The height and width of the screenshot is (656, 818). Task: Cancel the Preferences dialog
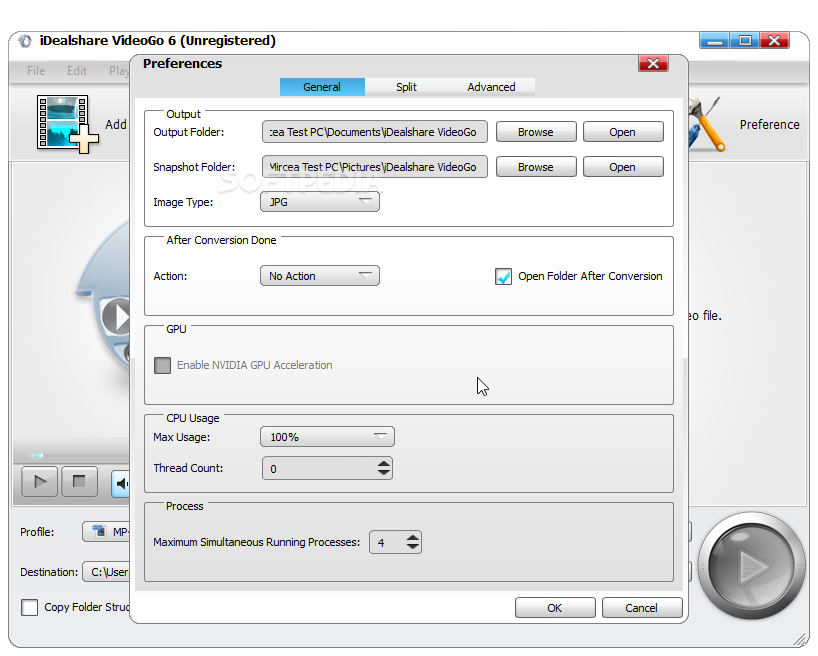(642, 608)
